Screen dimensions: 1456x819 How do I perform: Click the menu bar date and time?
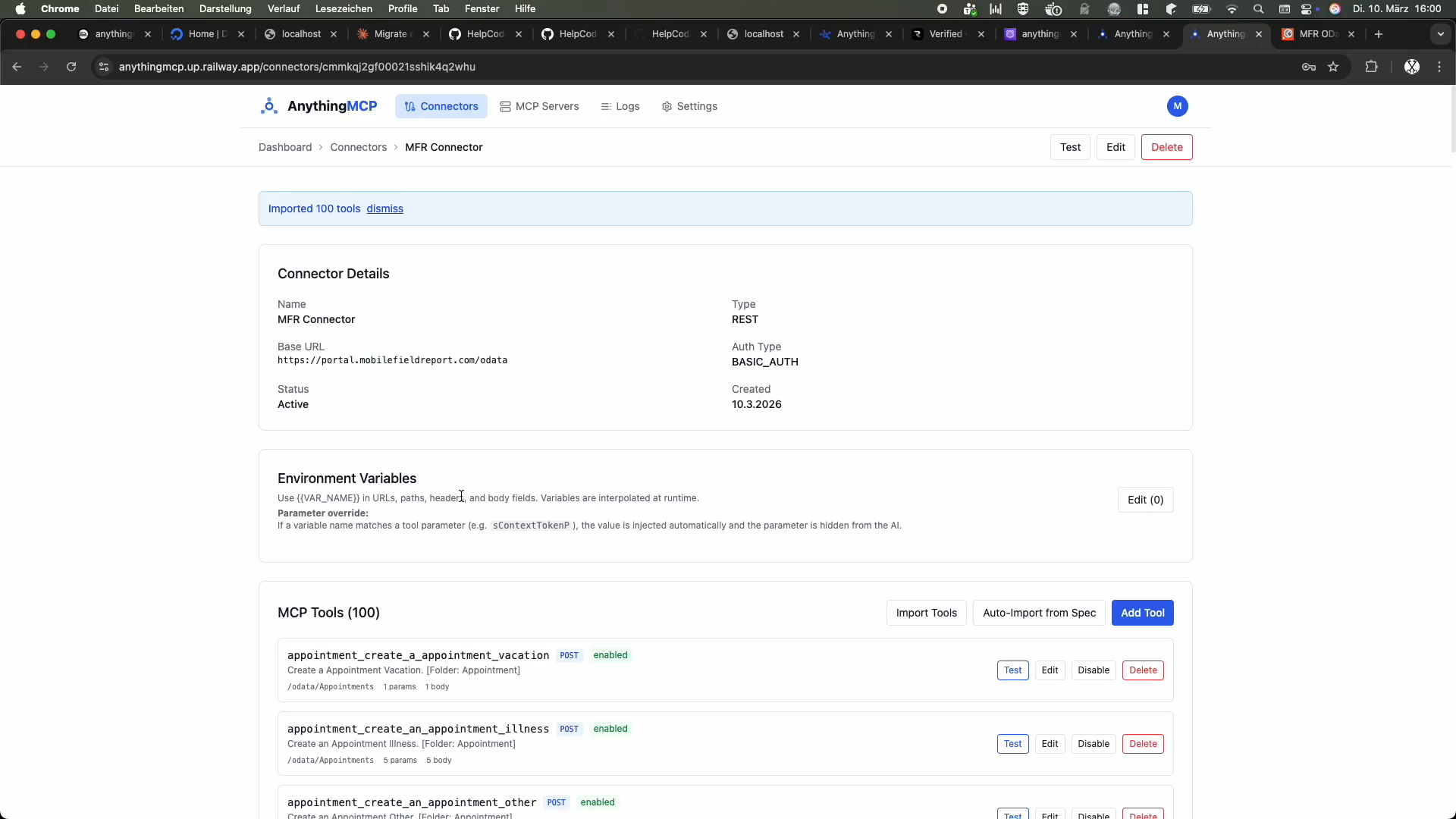[x=1397, y=9]
